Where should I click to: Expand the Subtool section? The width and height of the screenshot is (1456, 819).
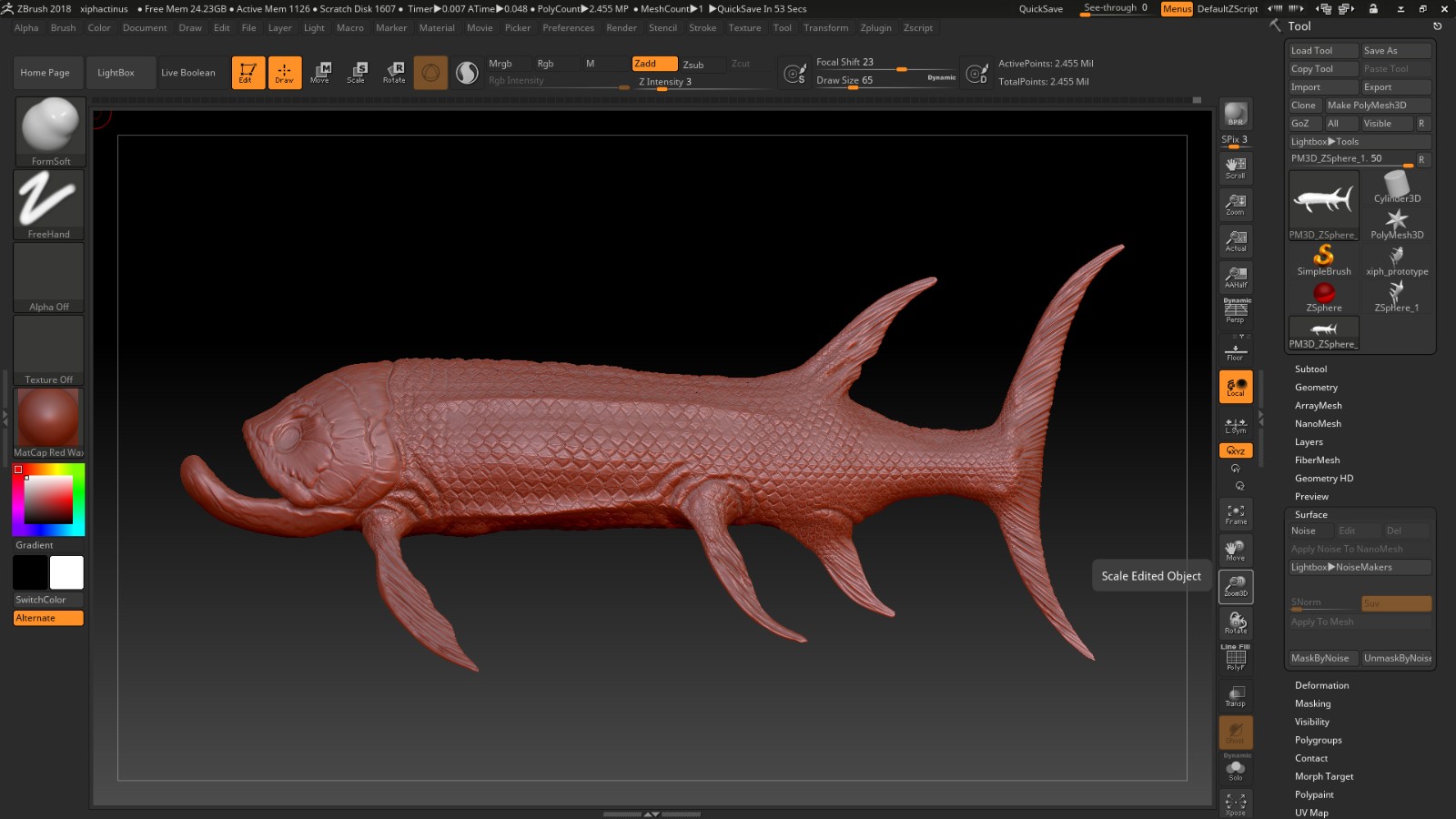1310,369
